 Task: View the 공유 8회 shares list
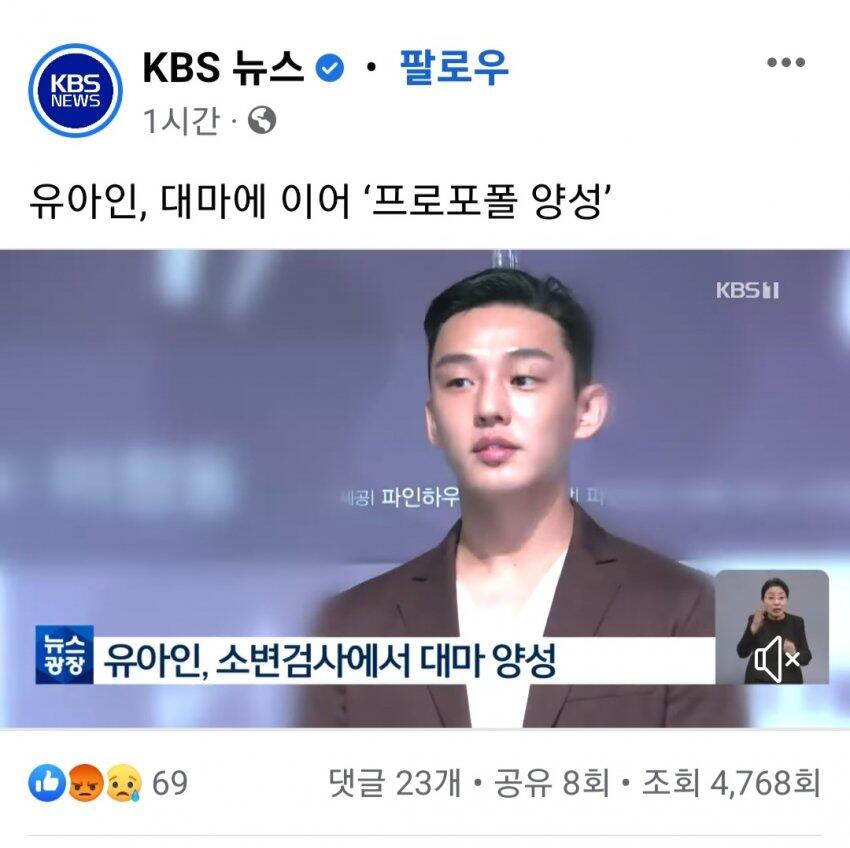coord(552,782)
